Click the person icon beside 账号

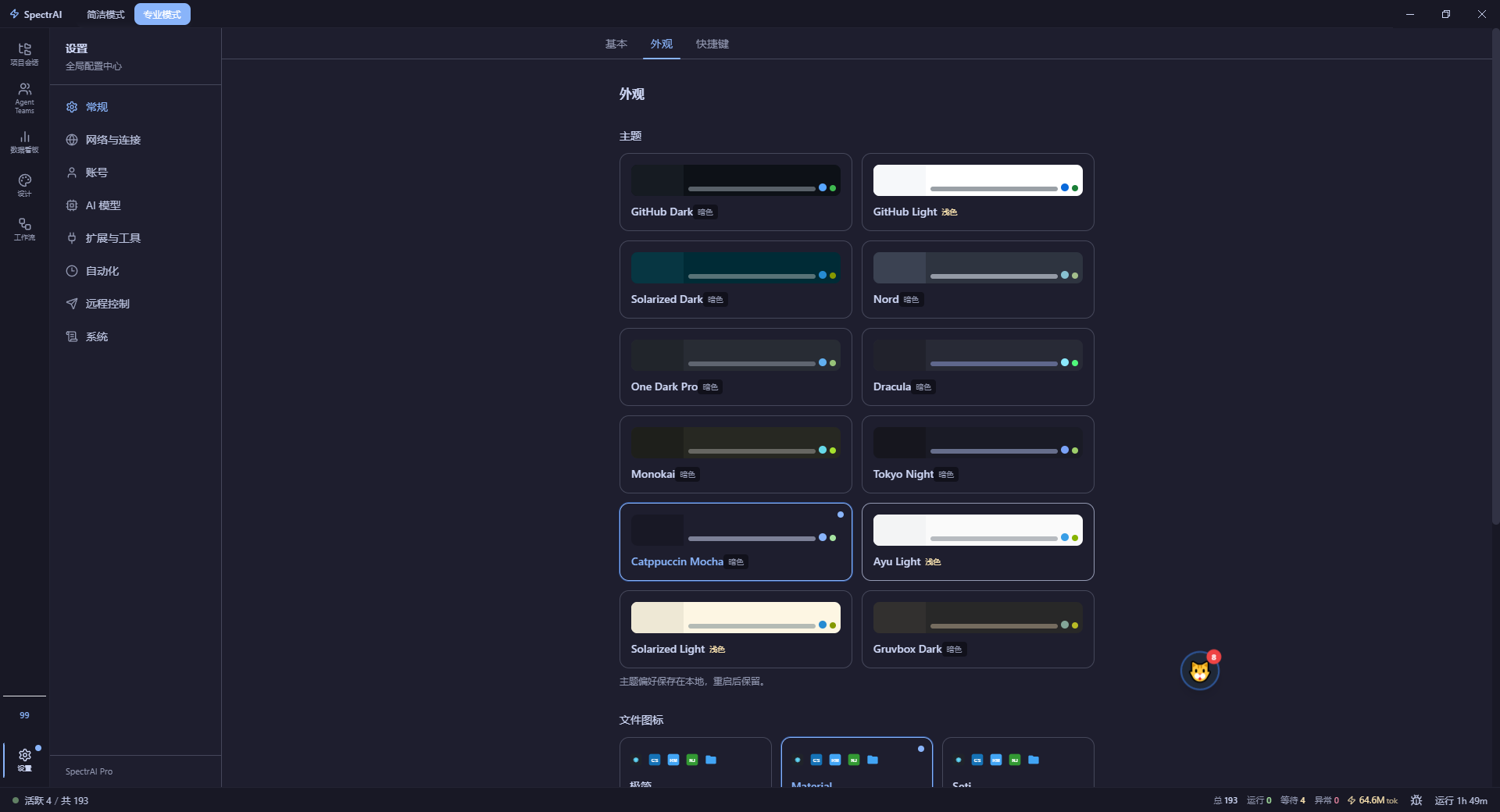click(72, 173)
